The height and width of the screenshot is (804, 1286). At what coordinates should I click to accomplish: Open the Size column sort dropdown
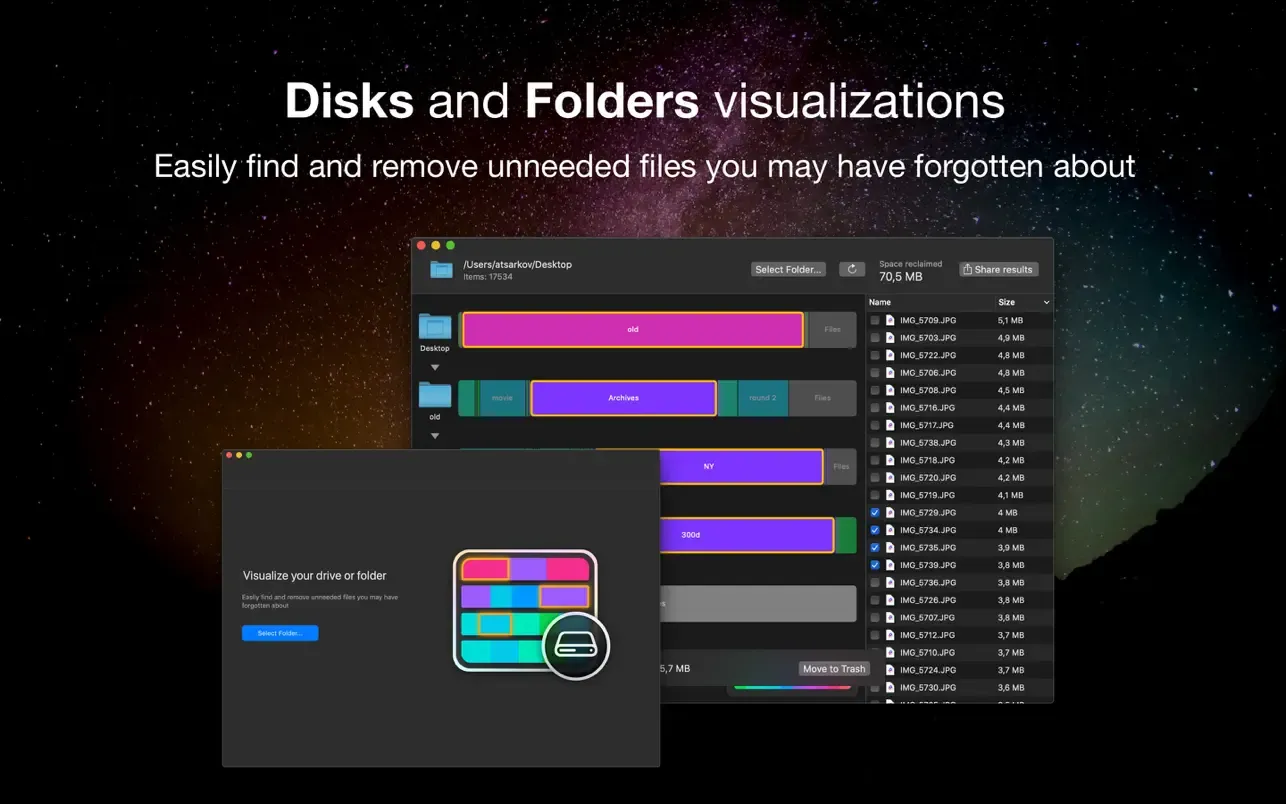tap(1046, 302)
